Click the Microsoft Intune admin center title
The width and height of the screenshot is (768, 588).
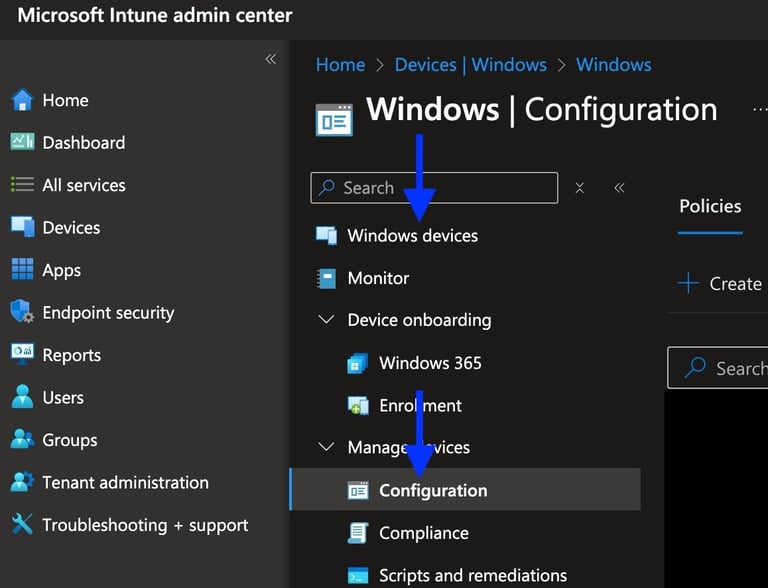point(155,15)
